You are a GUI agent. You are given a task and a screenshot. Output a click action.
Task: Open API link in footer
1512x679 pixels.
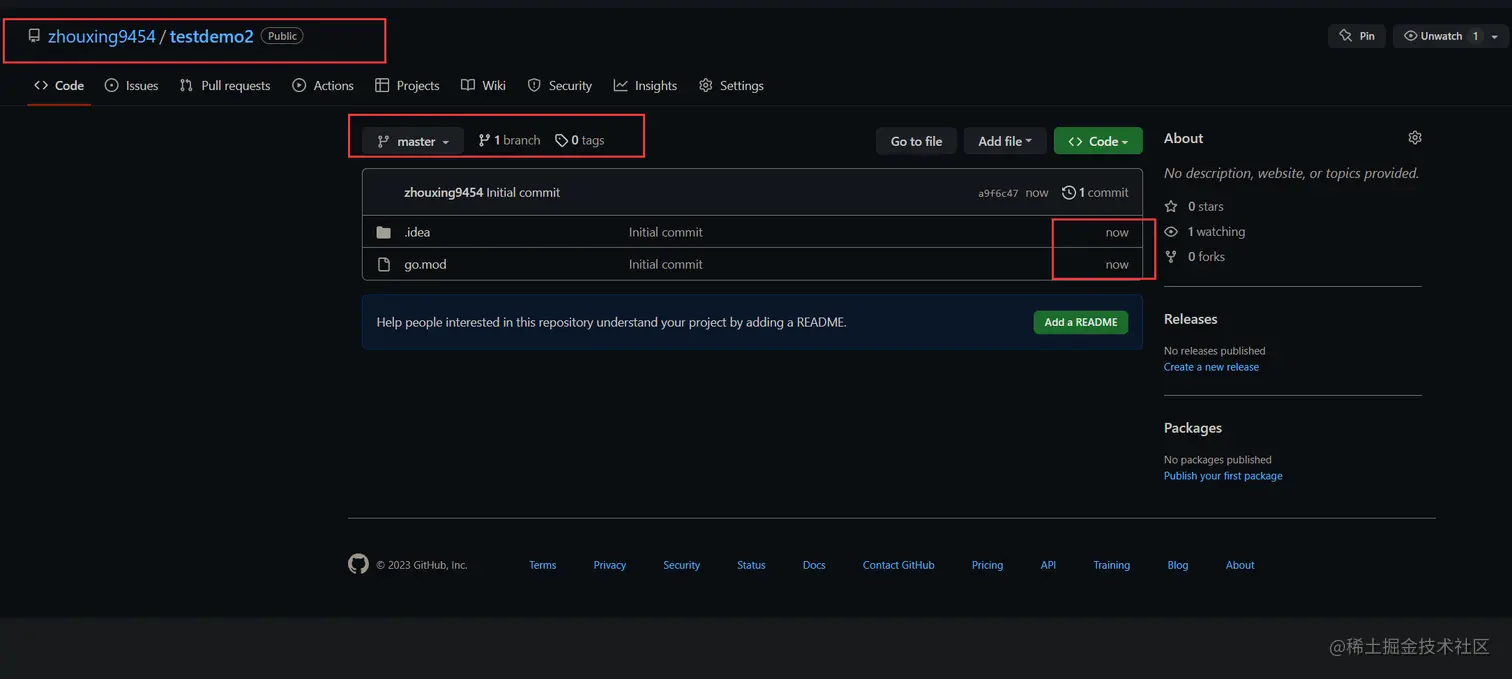pos(1048,565)
